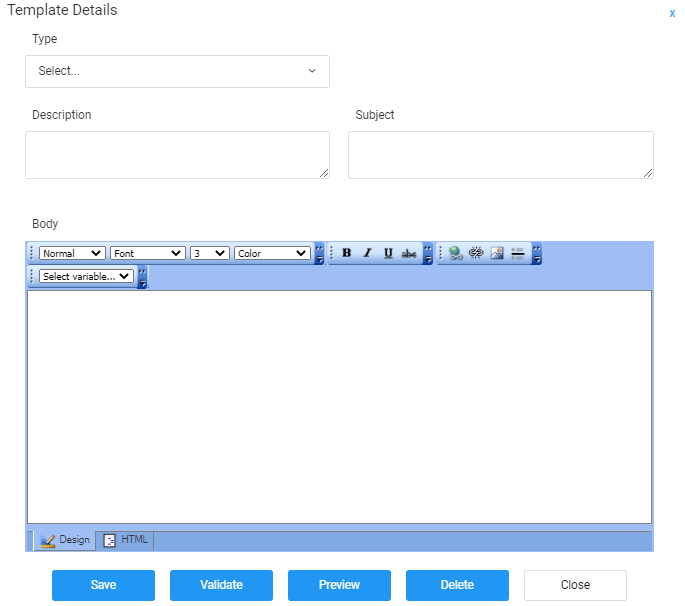685x606 pixels.
Task: Click inside the Subject text field
Action: (500, 155)
